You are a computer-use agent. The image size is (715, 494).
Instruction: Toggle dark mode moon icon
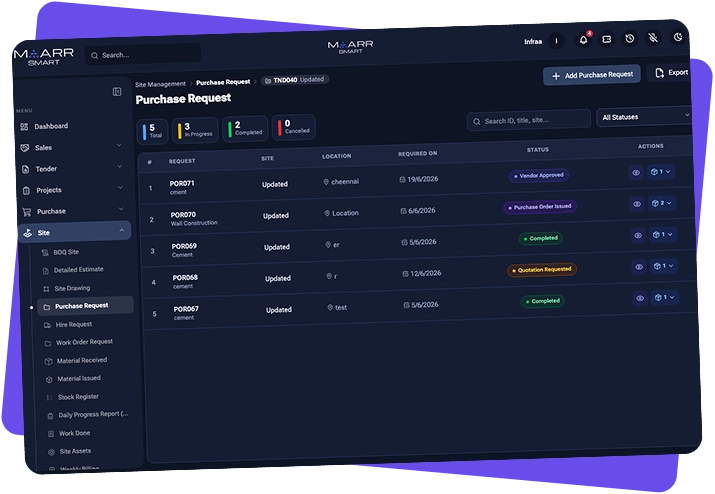pyautogui.click(x=678, y=37)
